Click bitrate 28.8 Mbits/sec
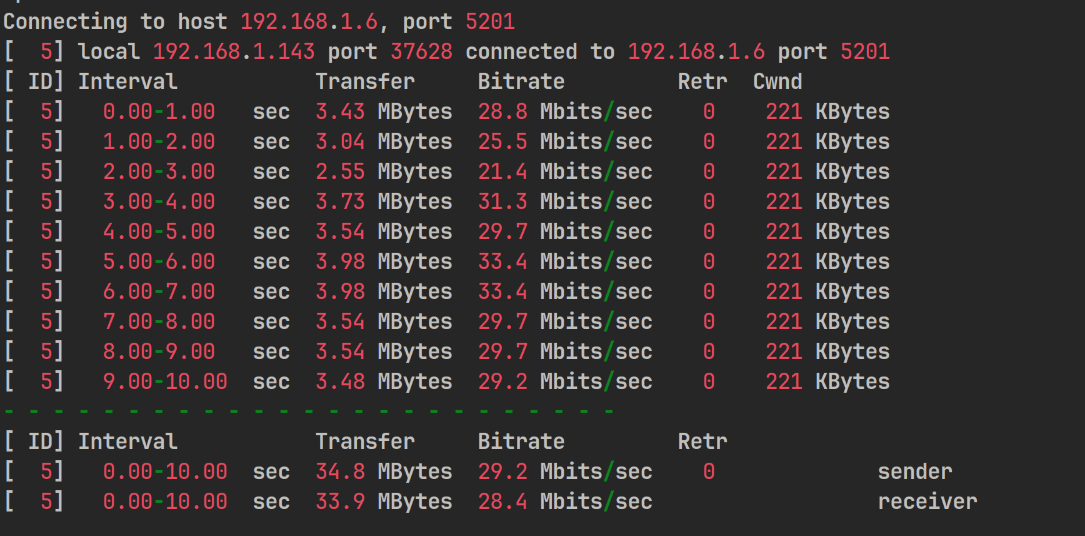Screen dimensions: 1085x536 pos(565,111)
